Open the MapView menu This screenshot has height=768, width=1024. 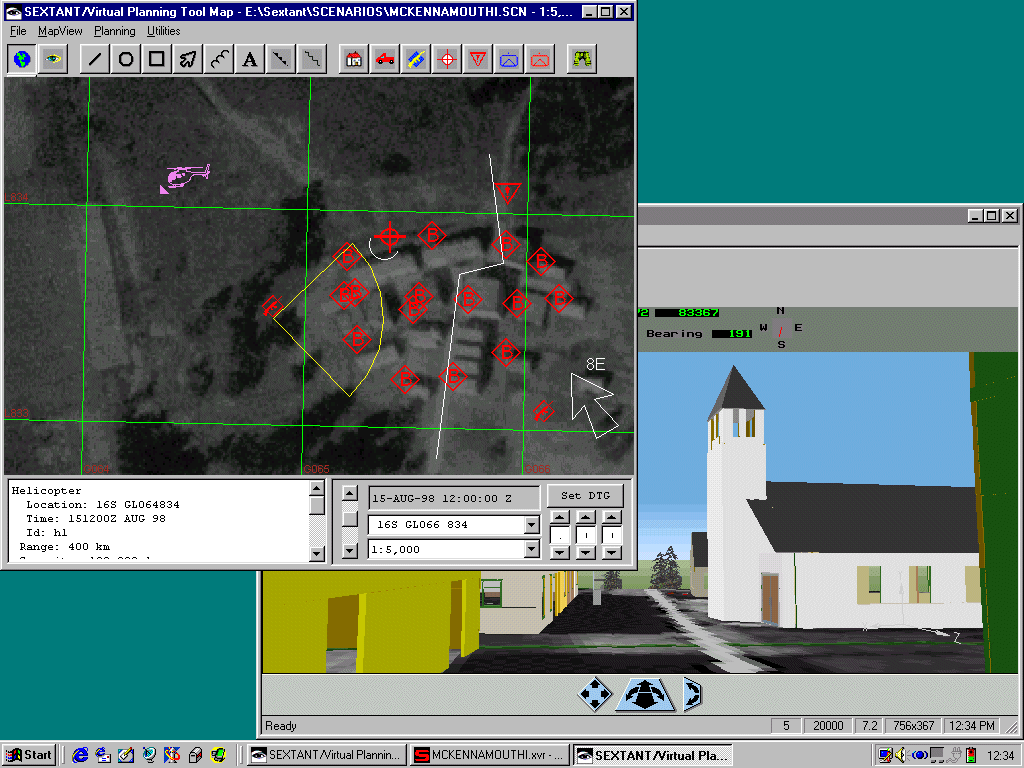coord(60,31)
